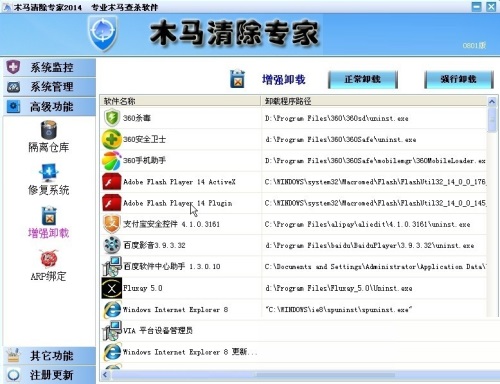Click the 360安全卫士 plus icon
Screen dimensions: 500x384
coord(112,139)
